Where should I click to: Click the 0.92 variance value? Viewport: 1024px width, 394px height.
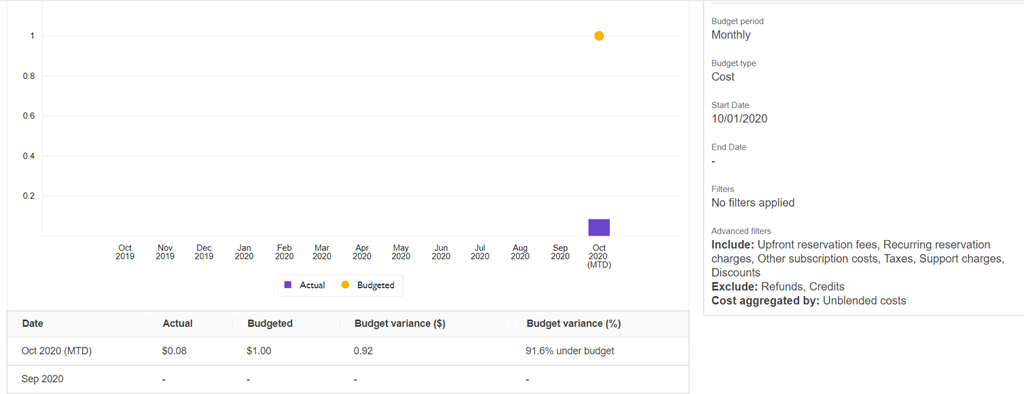[x=364, y=351]
